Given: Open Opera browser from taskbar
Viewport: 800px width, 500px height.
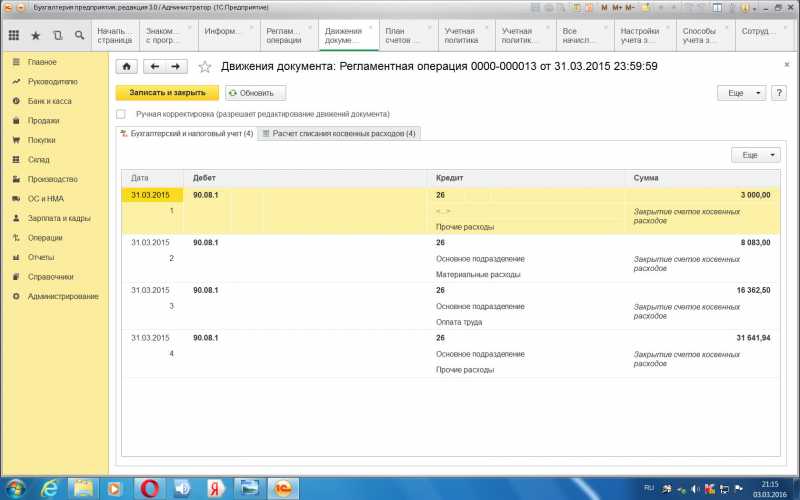Looking at the screenshot, I should coord(149,488).
